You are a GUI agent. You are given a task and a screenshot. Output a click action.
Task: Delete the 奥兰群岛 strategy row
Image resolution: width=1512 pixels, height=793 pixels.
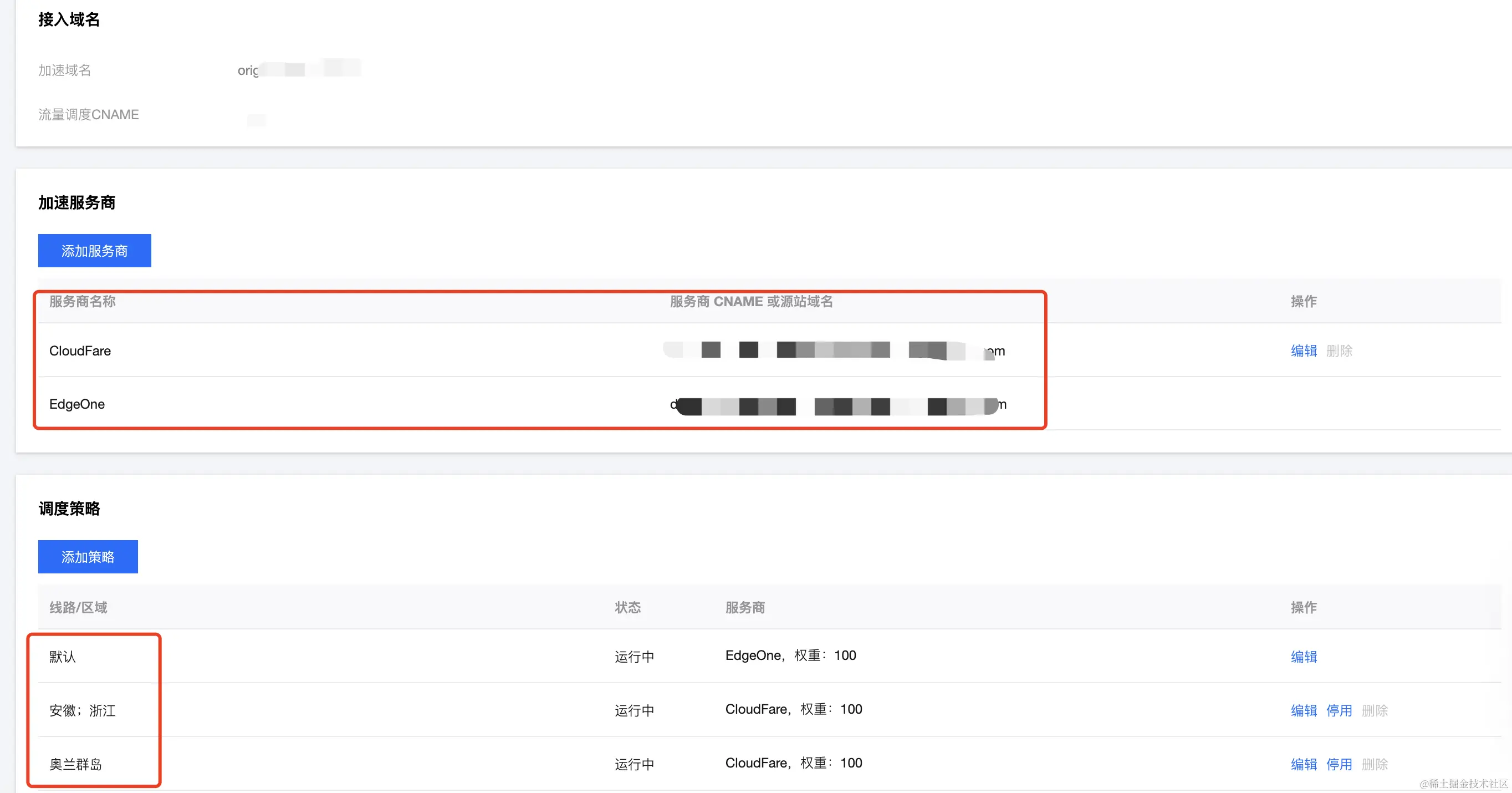click(x=1375, y=764)
